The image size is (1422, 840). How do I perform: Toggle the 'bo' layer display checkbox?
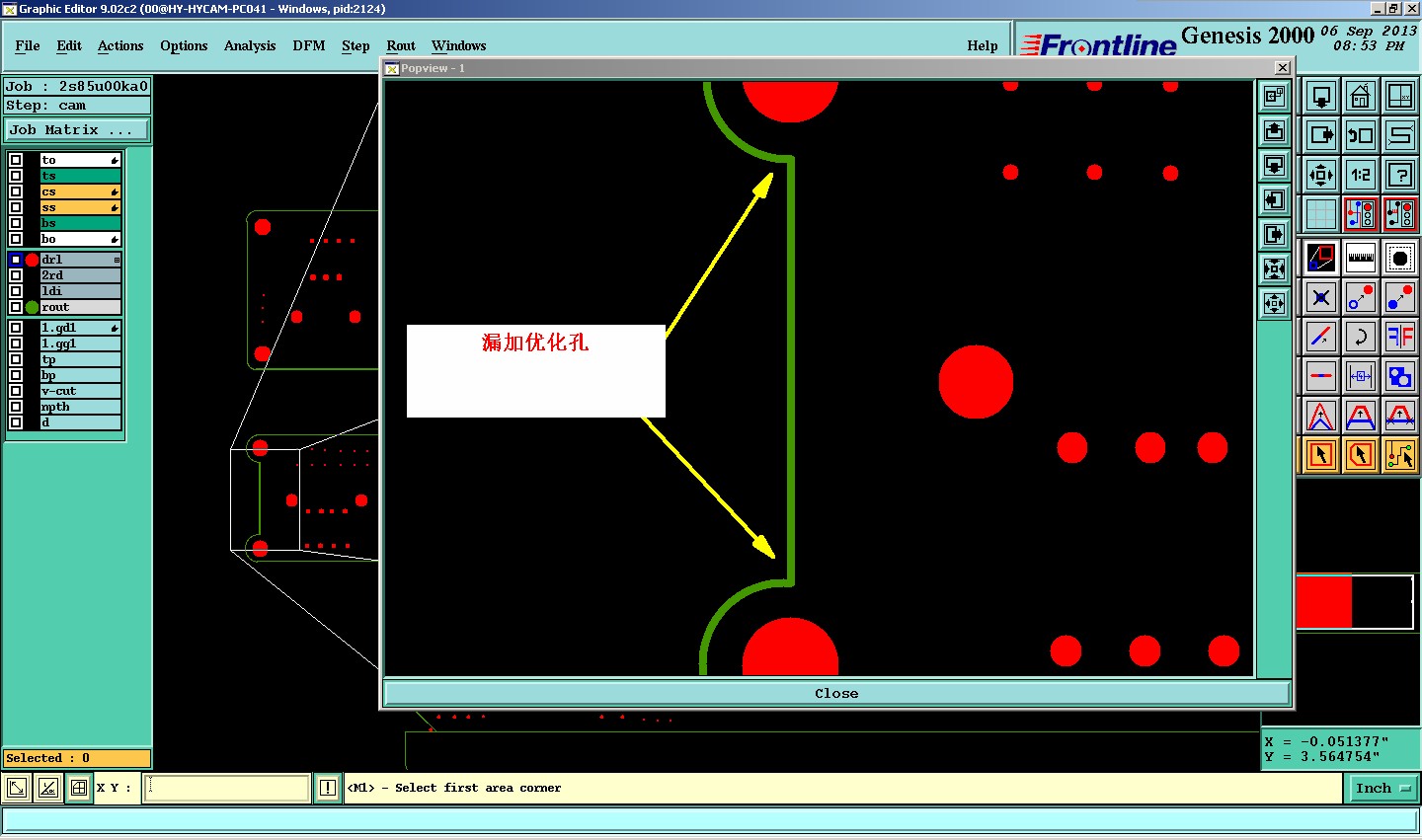[16, 239]
